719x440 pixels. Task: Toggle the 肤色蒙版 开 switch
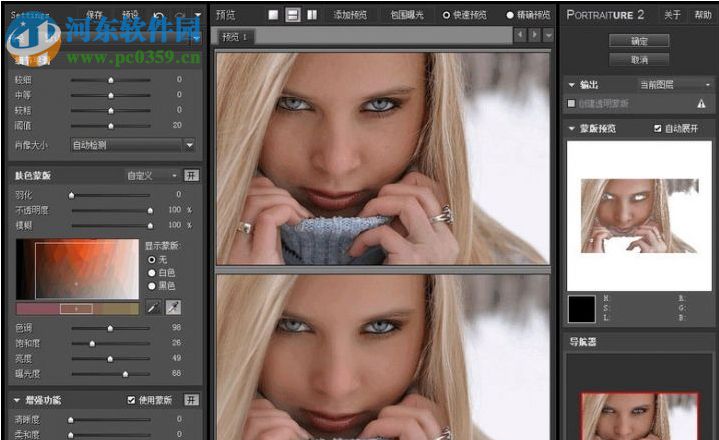click(191, 176)
